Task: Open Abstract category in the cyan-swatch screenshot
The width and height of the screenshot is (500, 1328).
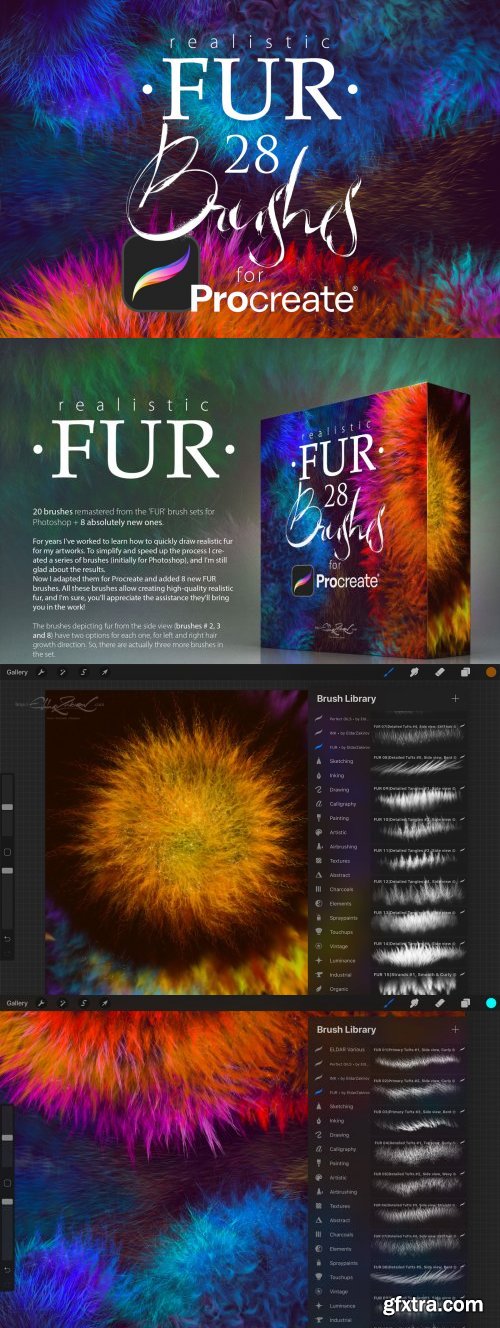Action: coord(335,1220)
